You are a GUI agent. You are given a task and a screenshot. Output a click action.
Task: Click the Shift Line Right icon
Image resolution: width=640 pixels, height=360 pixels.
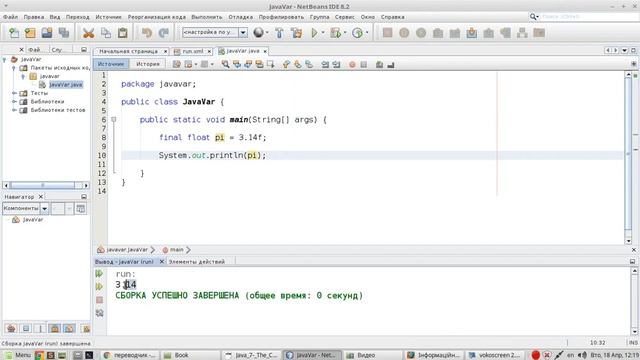click(336, 64)
